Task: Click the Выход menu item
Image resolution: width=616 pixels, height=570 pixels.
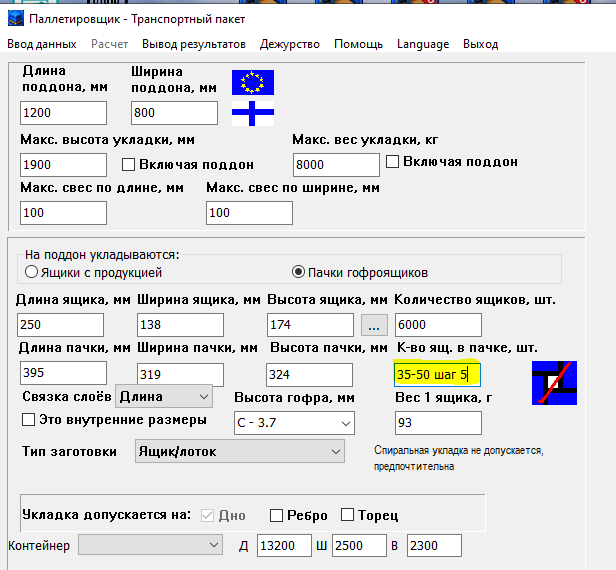Action: (480, 44)
